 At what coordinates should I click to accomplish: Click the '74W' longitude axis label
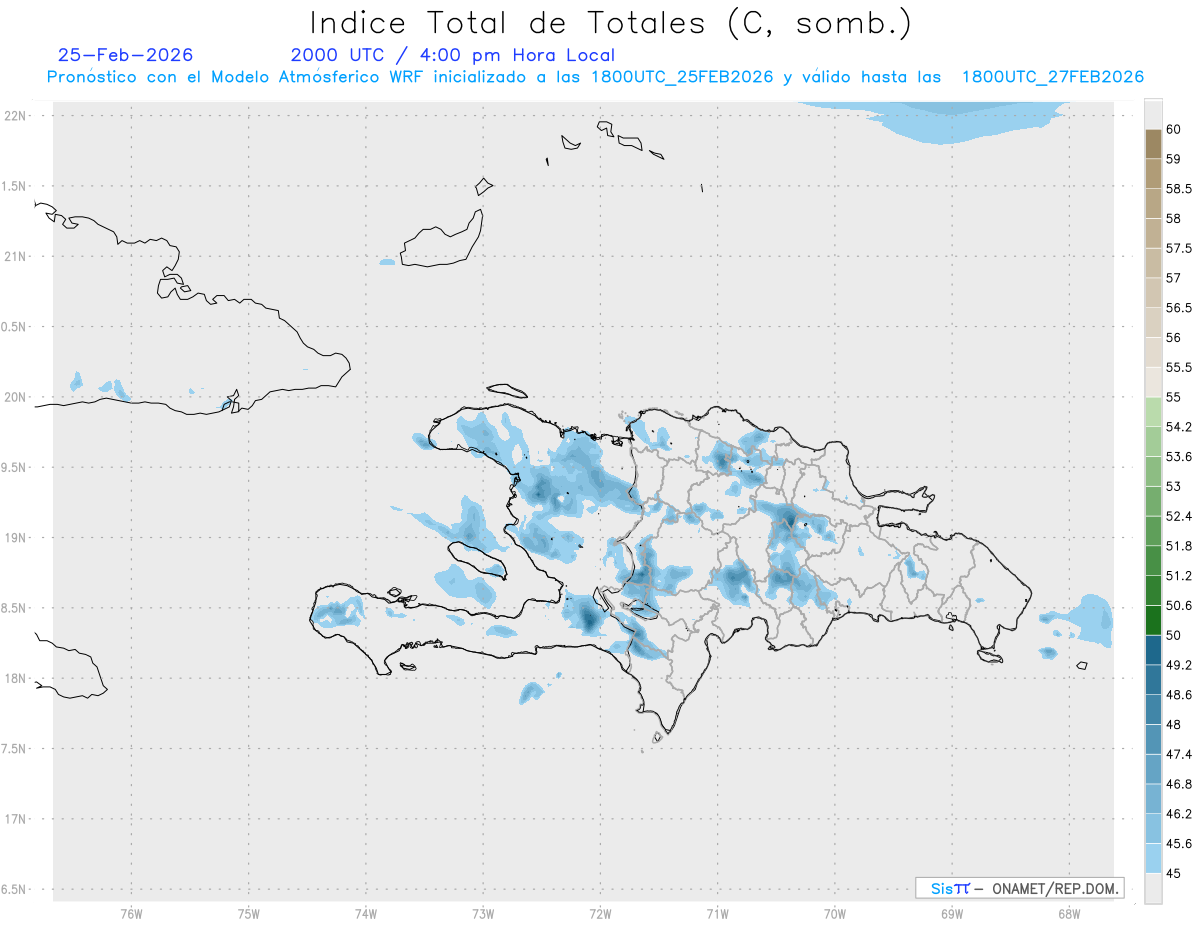click(x=366, y=913)
